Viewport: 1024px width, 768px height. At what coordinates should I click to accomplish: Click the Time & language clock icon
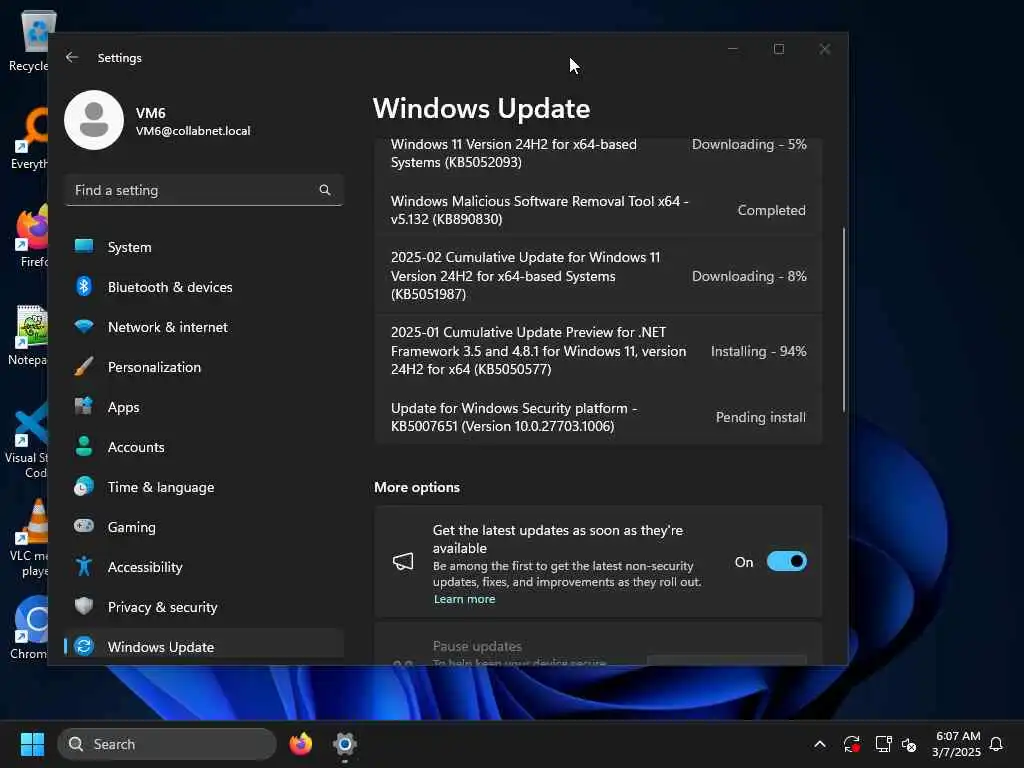tap(84, 487)
